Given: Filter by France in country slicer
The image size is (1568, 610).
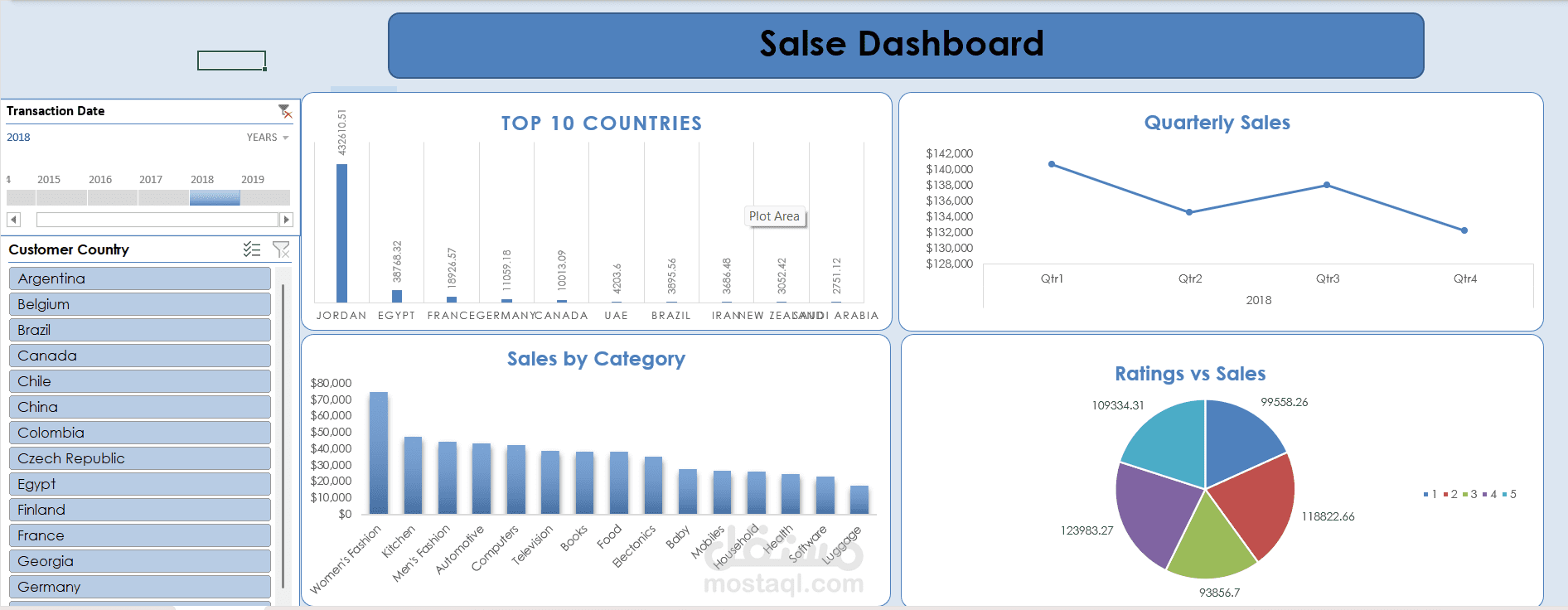Looking at the screenshot, I should [140, 535].
